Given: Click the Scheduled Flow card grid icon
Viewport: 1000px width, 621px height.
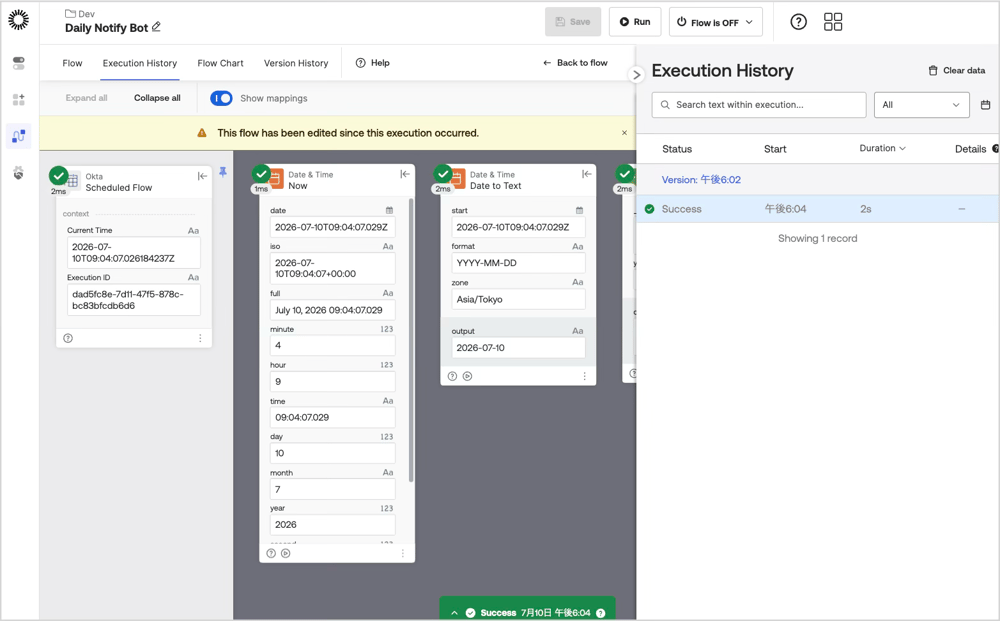Looking at the screenshot, I should [73, 181].
